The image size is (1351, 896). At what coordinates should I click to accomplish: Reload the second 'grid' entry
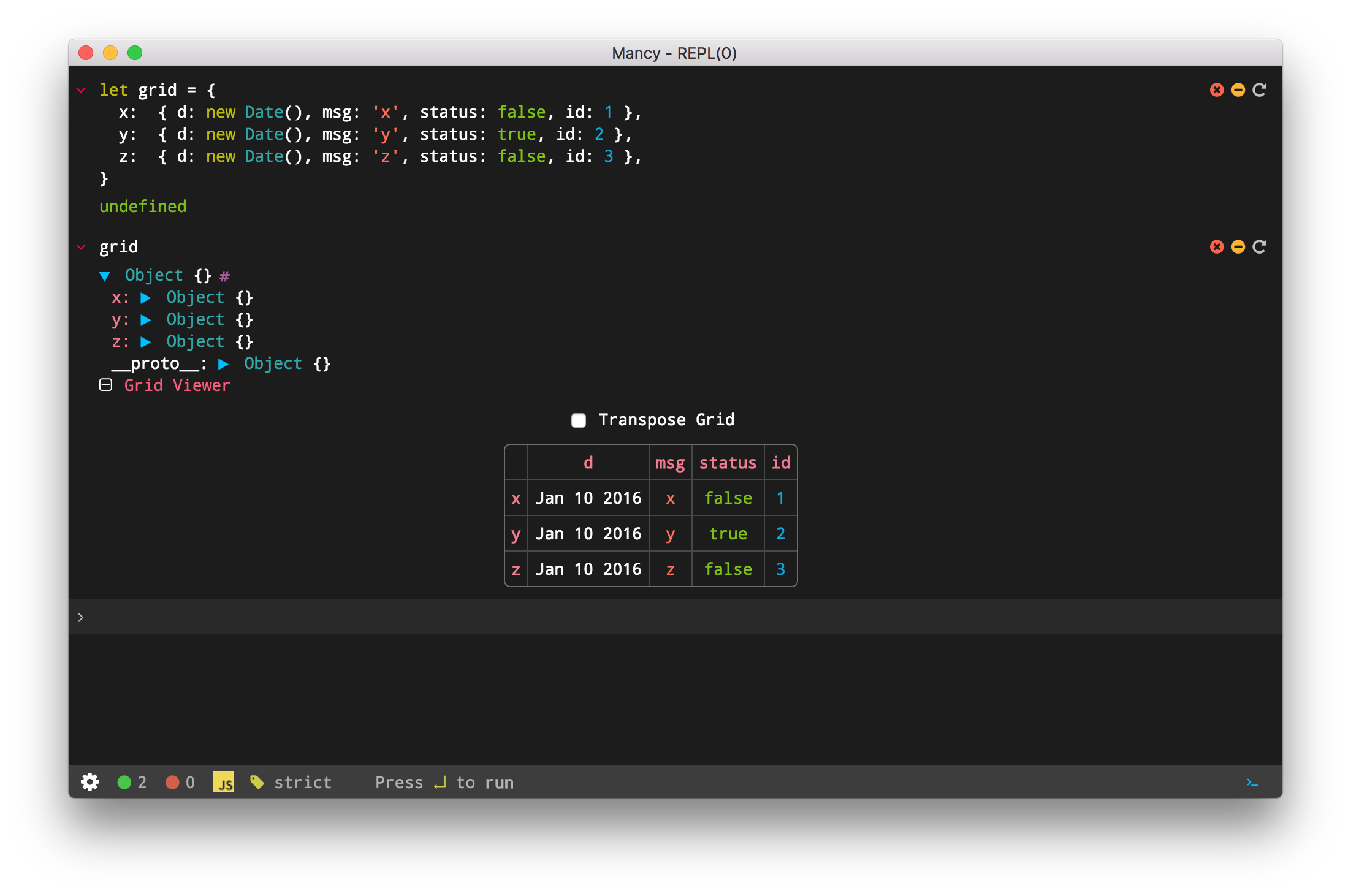pyautogui.click(x=1260, y=247)
